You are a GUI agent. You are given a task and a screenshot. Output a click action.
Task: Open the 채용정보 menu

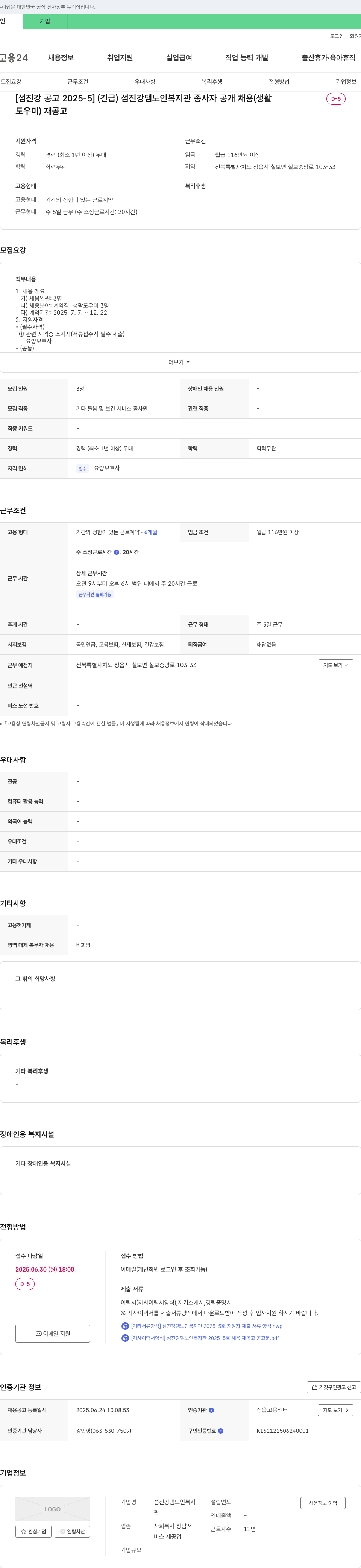[x=61, y=58]
